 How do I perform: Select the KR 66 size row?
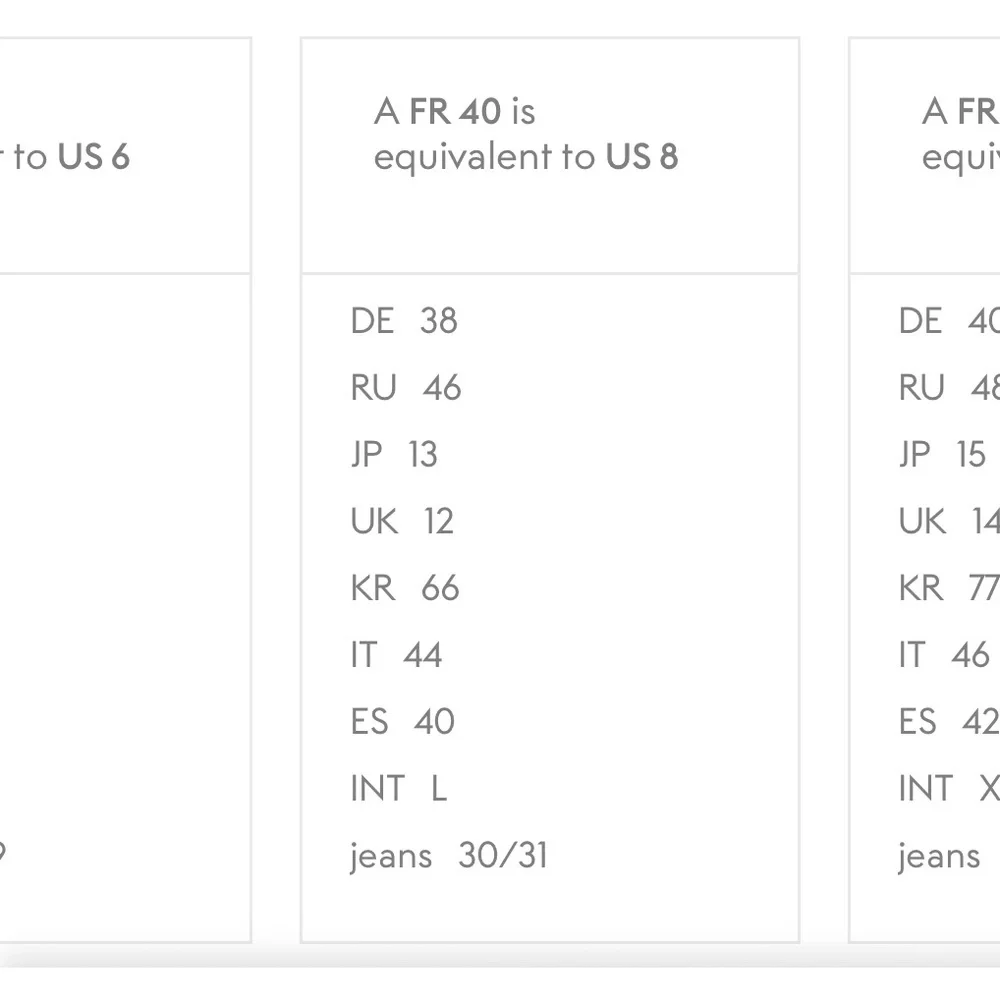[x=405, y=588]
